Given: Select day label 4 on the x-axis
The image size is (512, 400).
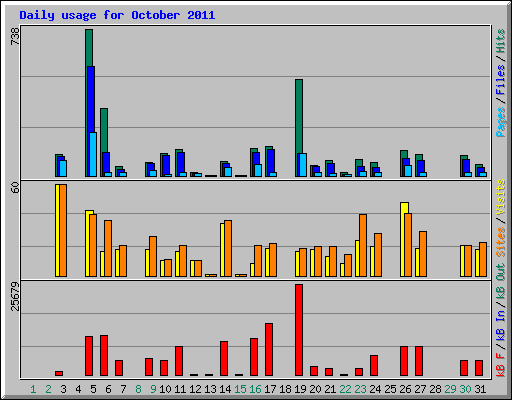Looking at the screenshot, I should click(x=78, y=389).
